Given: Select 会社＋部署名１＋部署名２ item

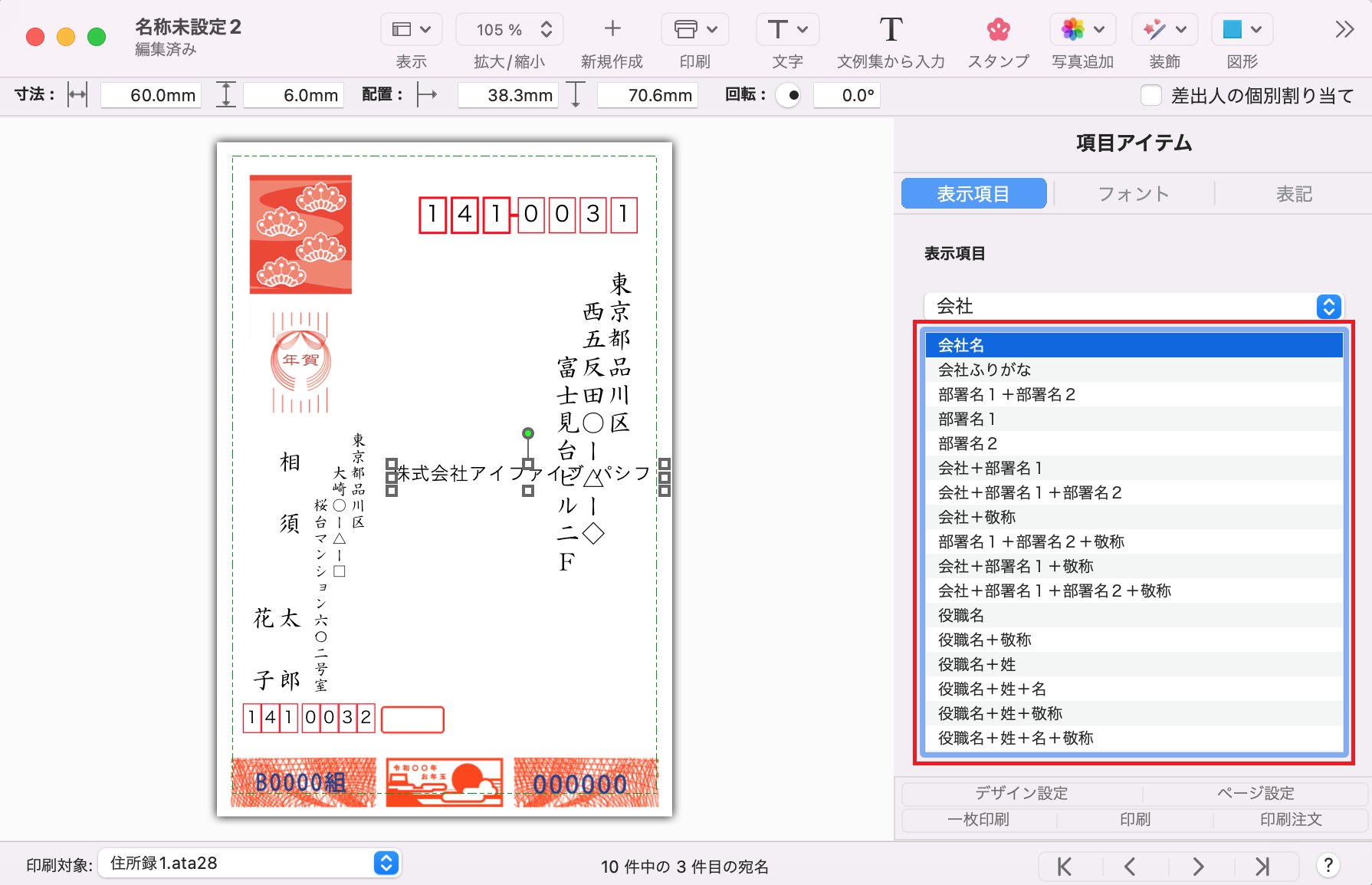Looking at the screenshot, I should click(x=1134, y=492).
